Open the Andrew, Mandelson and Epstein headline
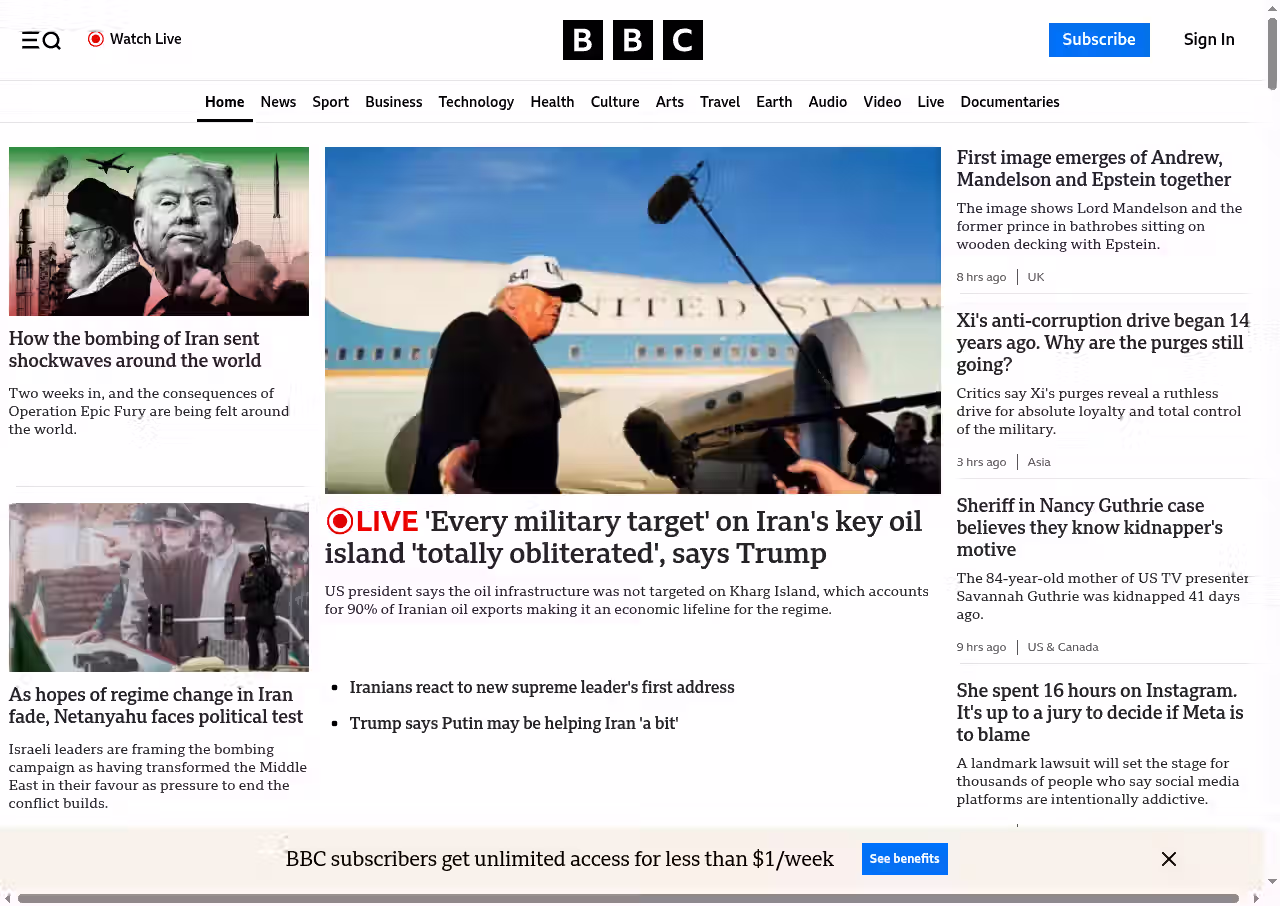The width and height of the screenshot is (1280, 906). pyautogui.click(x=1093, y=169)
